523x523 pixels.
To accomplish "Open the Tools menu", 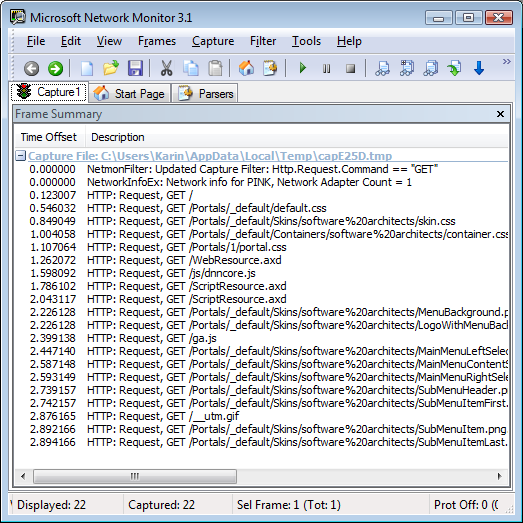I will 306,41.
